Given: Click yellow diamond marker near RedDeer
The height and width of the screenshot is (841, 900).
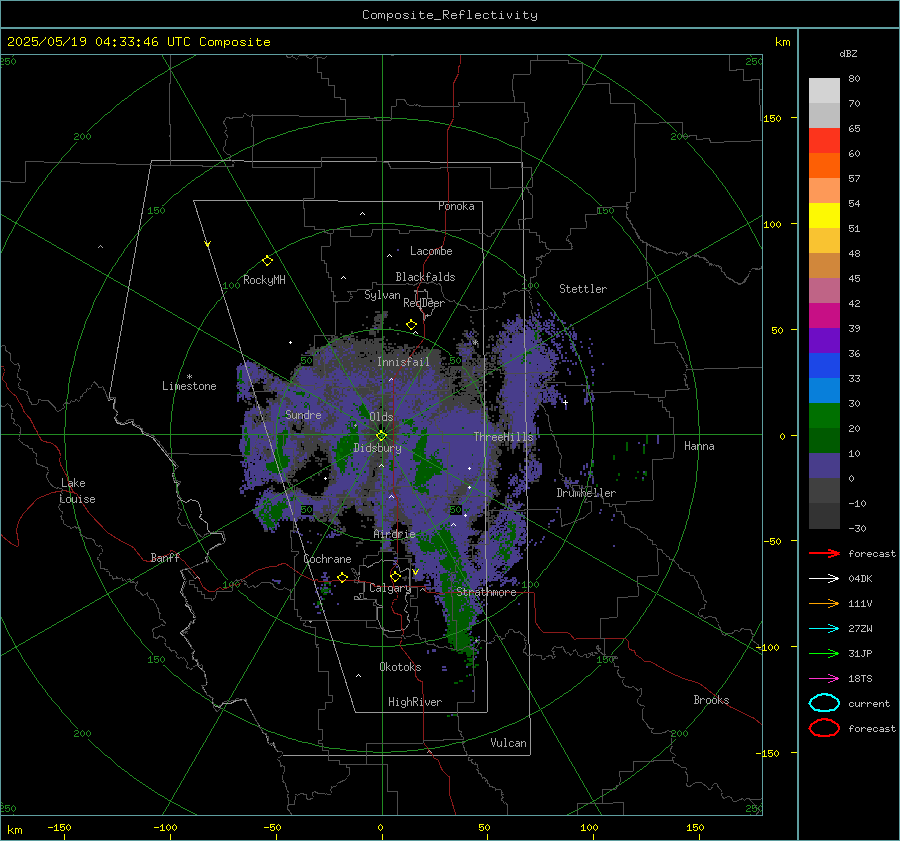Looking at the screenshot, I should (411, 325).
